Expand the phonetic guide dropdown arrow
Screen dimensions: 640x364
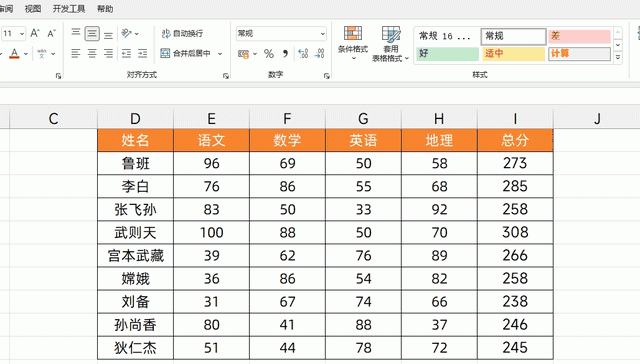(53, 54)
